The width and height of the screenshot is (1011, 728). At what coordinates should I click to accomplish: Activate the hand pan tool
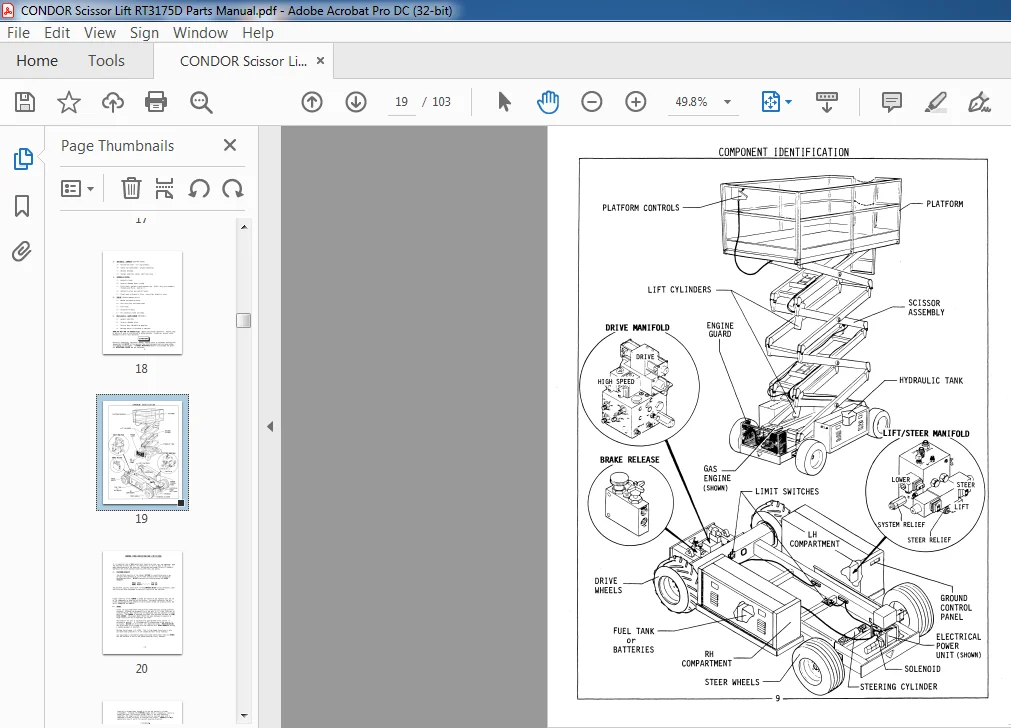point(547,102)
